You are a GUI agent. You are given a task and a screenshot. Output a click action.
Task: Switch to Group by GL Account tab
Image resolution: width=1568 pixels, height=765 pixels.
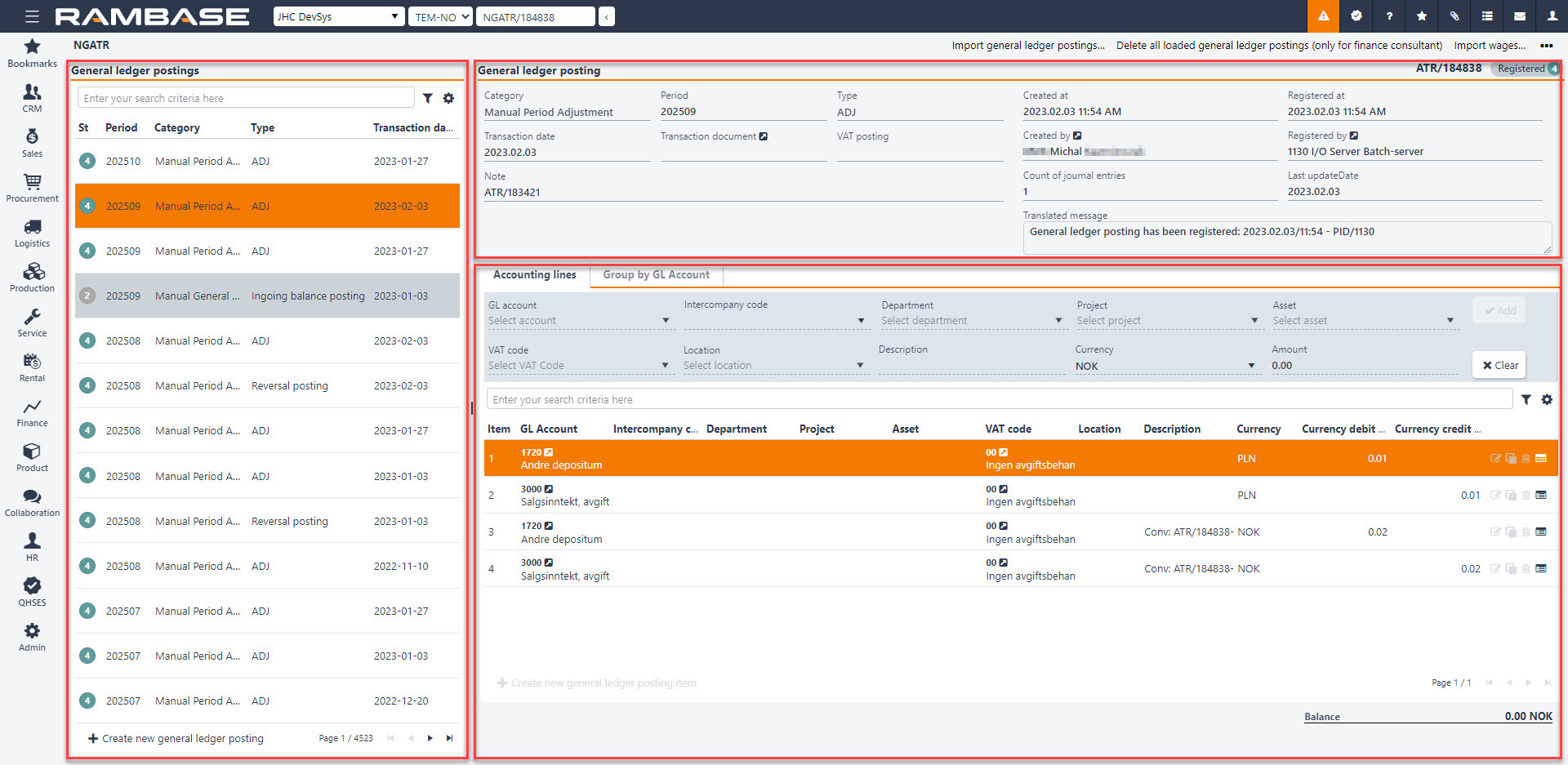pos(656,275)
